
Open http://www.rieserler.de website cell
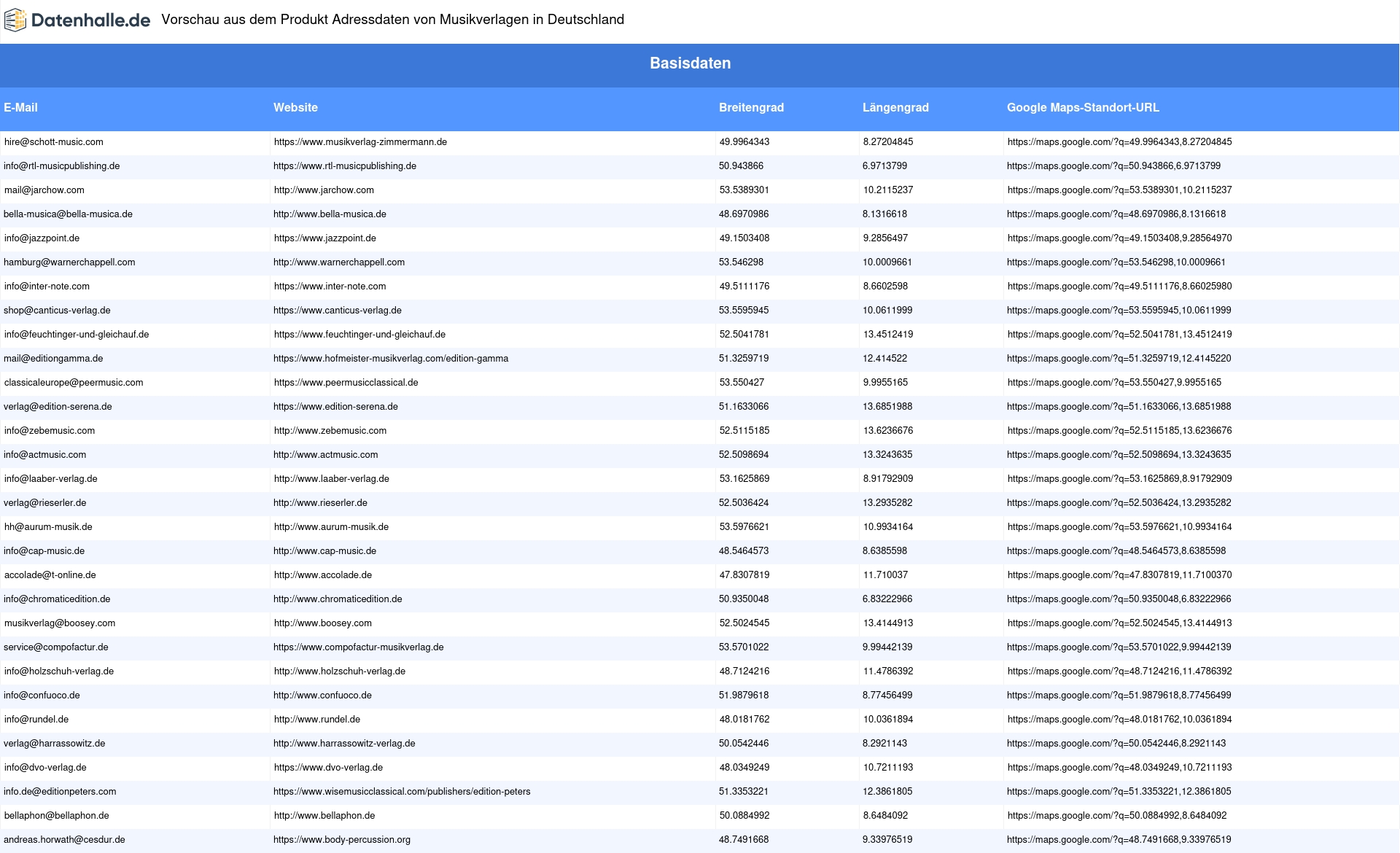click(320, 503)
